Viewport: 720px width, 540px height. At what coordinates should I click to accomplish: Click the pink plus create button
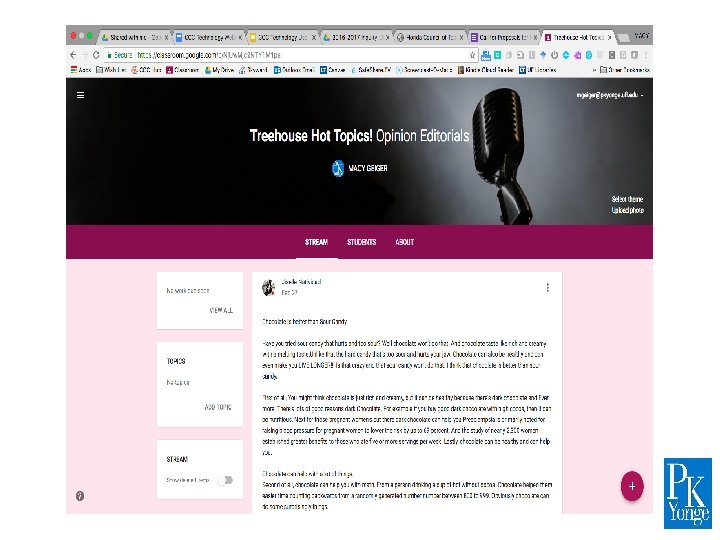632,486
